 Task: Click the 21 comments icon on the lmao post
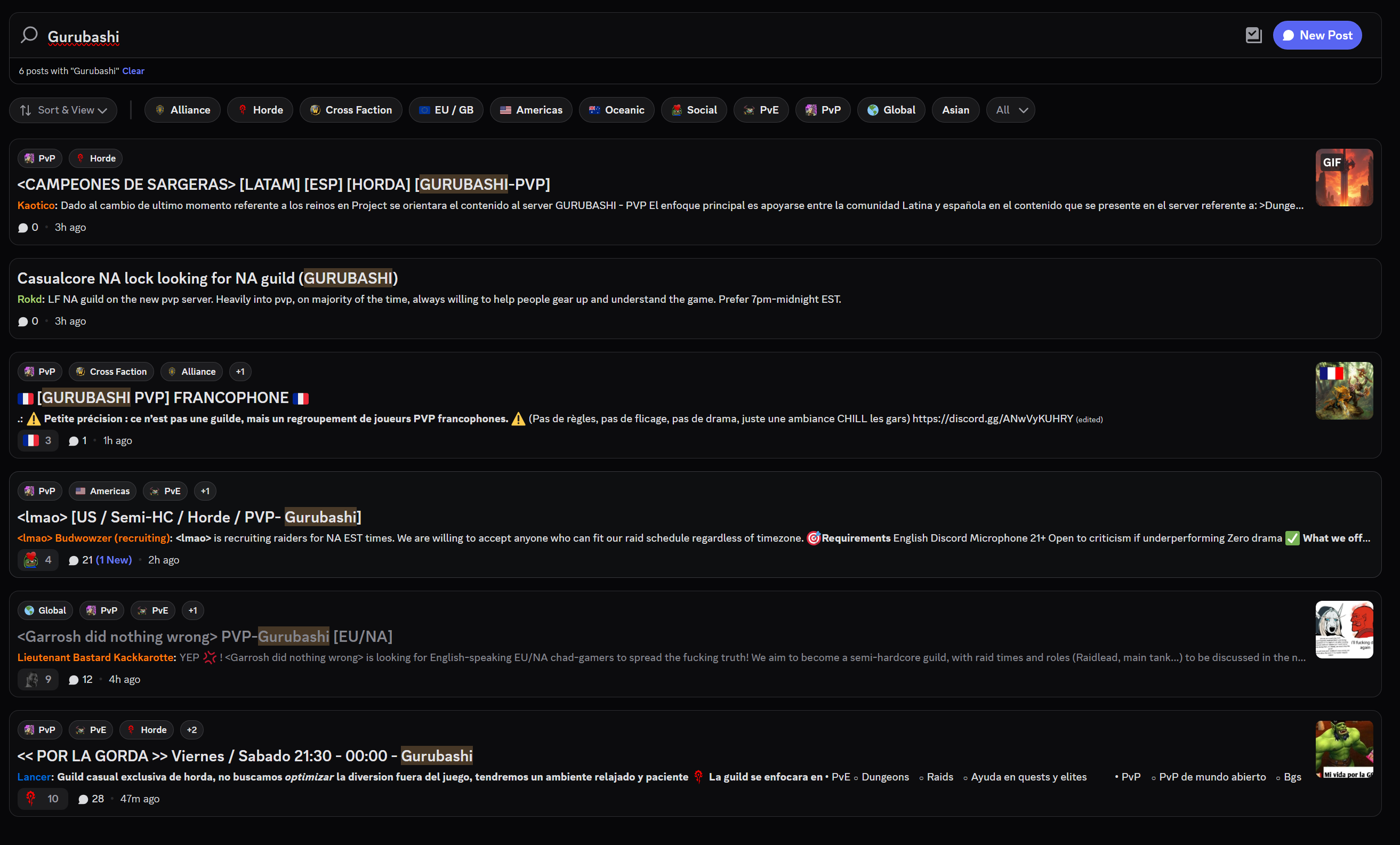tap(73, 560)
